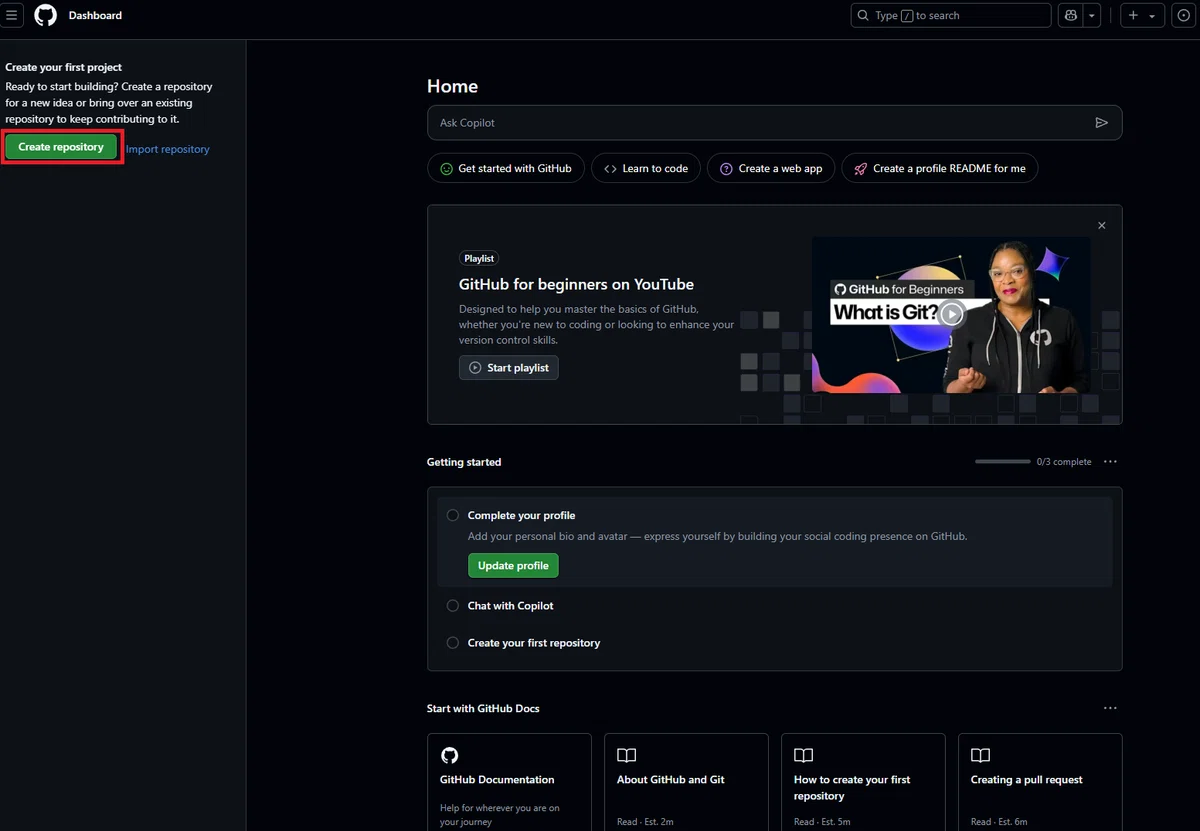The image size is (1200, 831).
Task: Open the GitHub Documentation card
Action: click(509, 782)
